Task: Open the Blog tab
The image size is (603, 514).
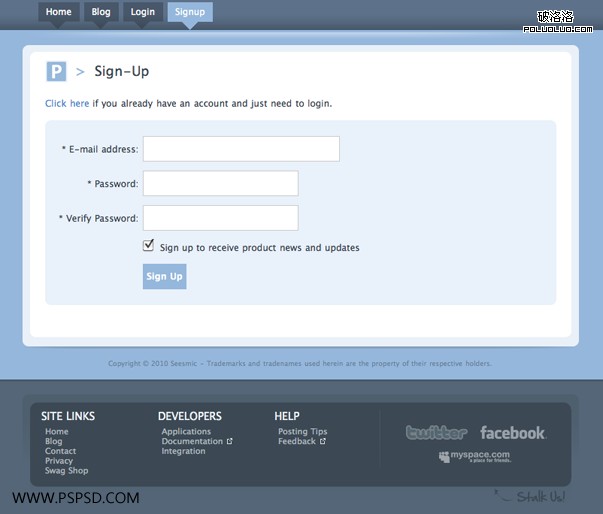Action: pos(101,13)
